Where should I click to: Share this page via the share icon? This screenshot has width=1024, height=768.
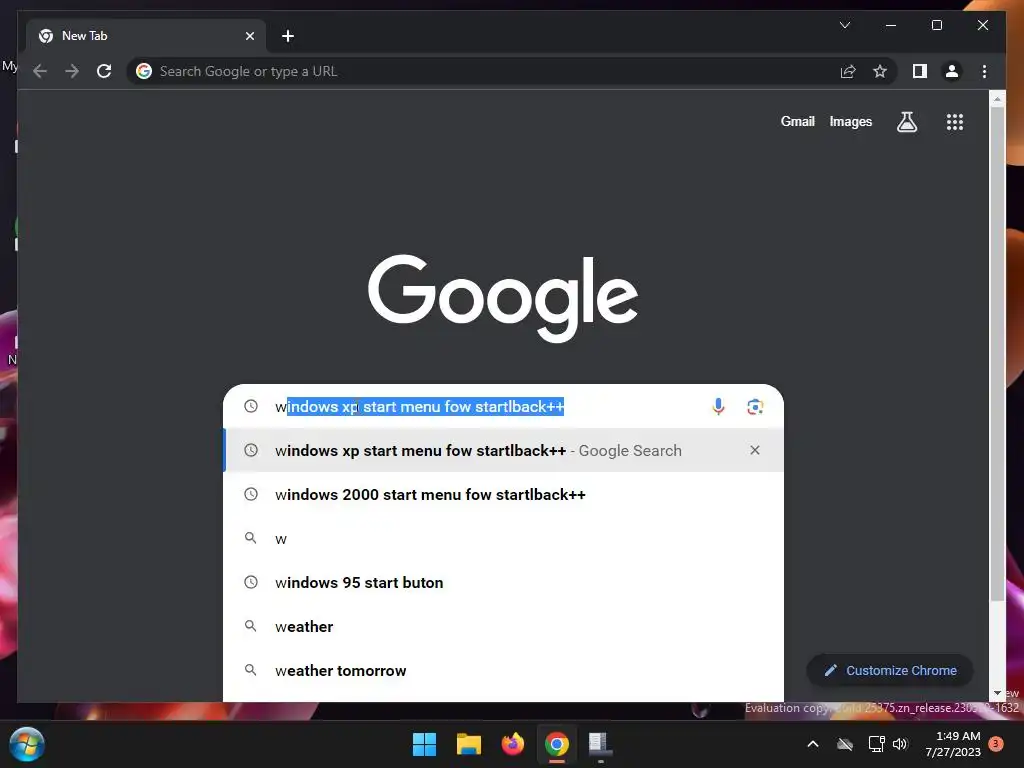848,71
